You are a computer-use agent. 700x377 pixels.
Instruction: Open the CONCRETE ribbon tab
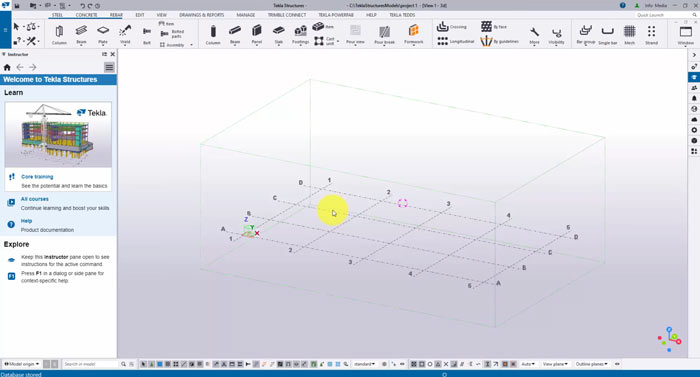tap(86, 15)
